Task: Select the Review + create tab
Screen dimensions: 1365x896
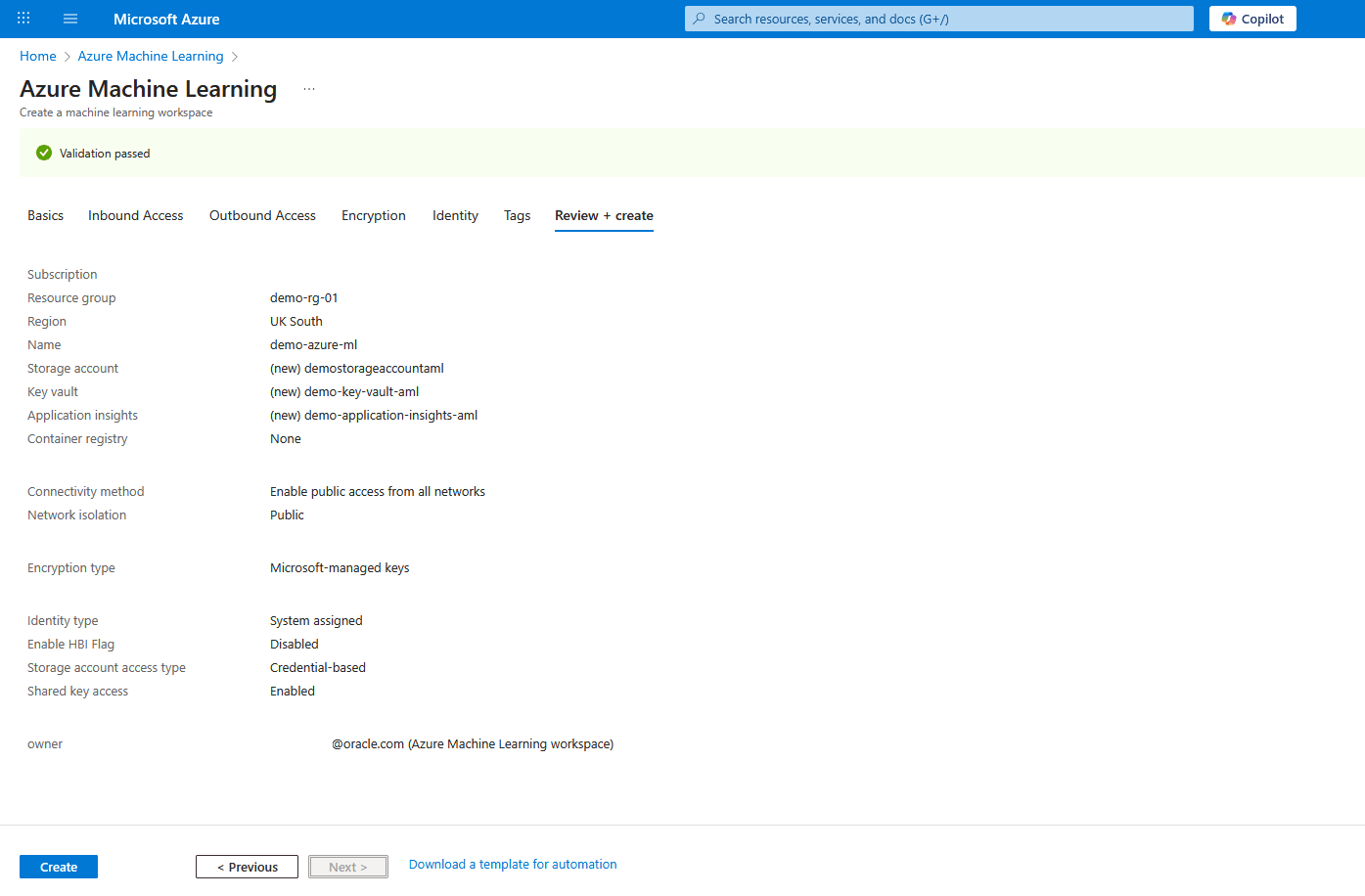Action: (x=604, y=215)
